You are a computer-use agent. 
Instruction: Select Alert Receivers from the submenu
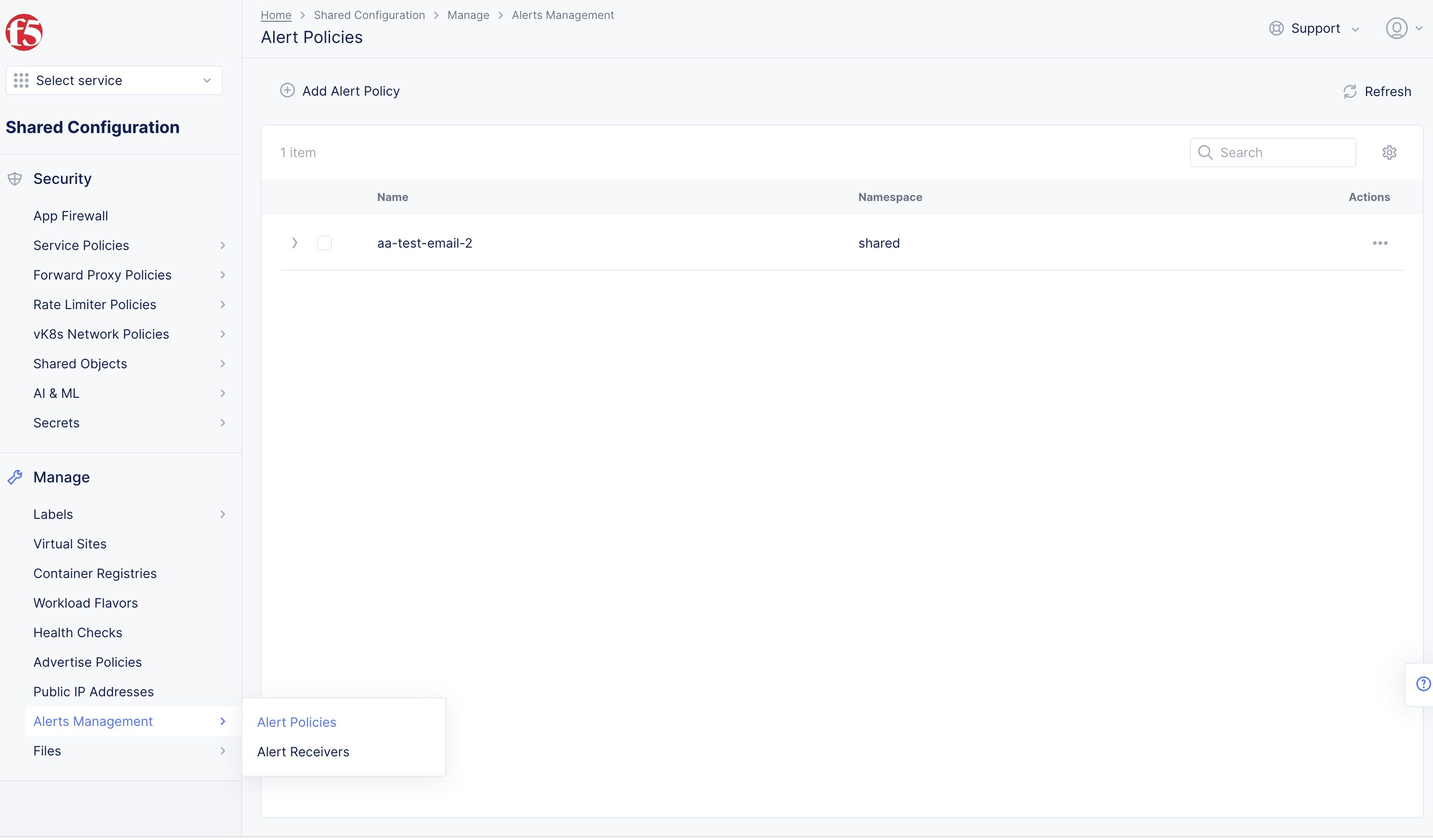(x=303, y=751)
